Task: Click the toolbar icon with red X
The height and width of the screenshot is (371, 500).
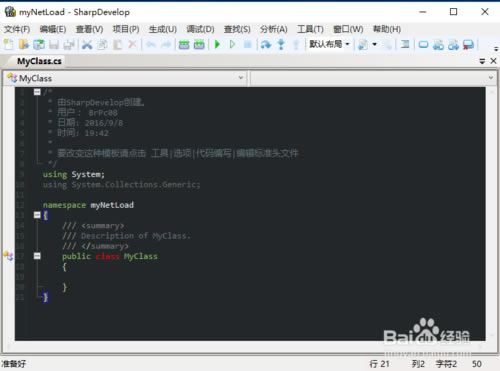Action: coord(468,44)
